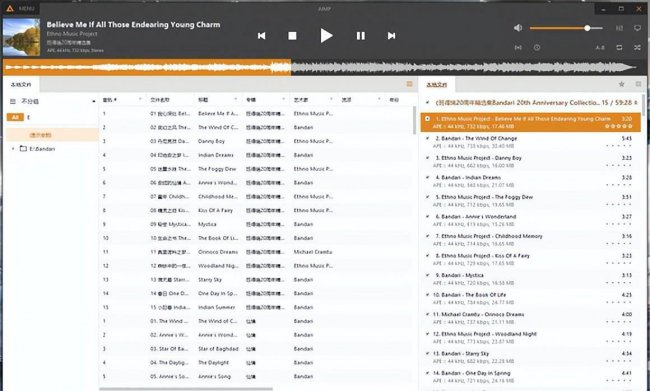The image size is (650, 391).
Task: Open the AIMP main menu logo
Action: (10, 8)
